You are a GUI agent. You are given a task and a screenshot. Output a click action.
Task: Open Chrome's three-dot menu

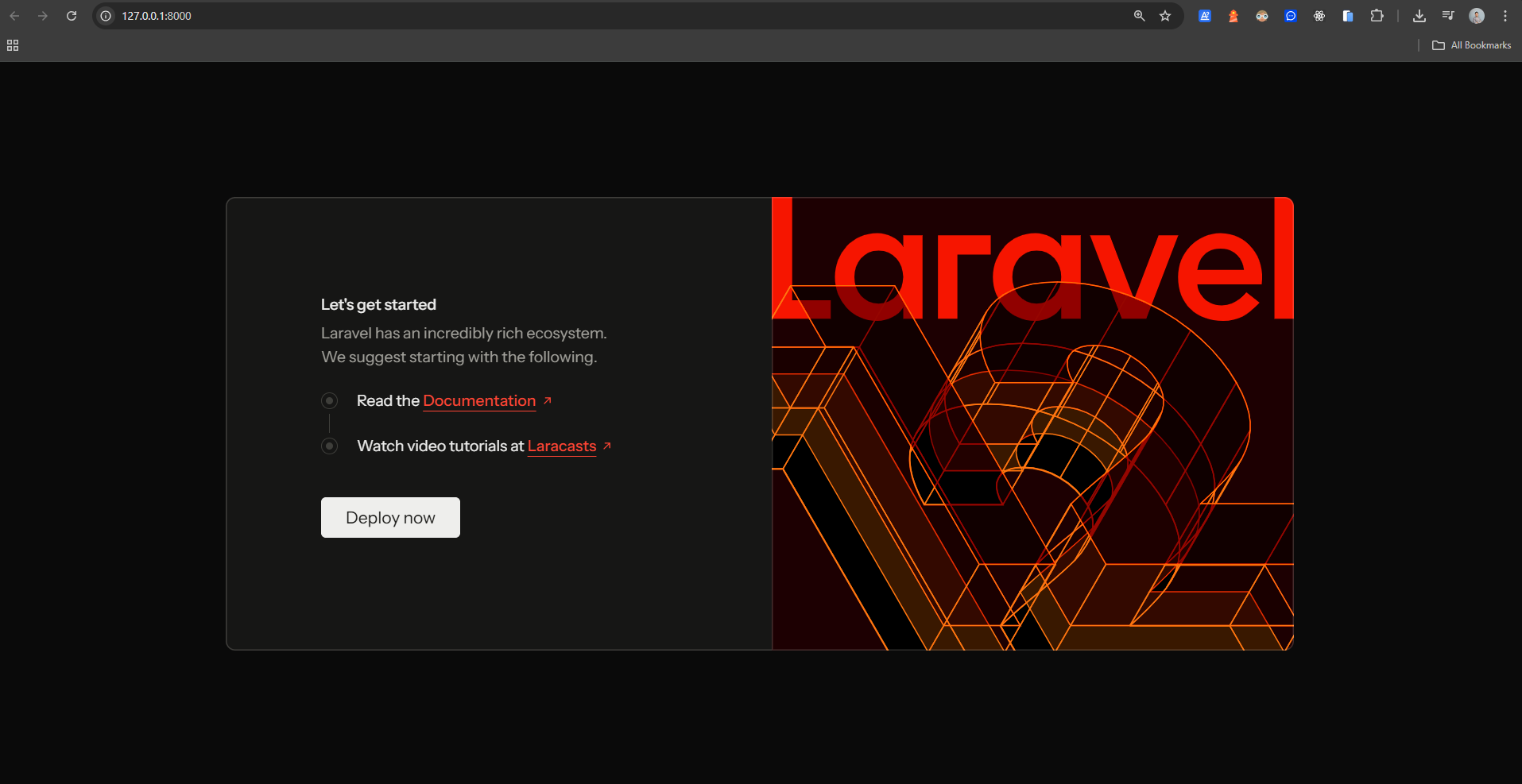1505,16
